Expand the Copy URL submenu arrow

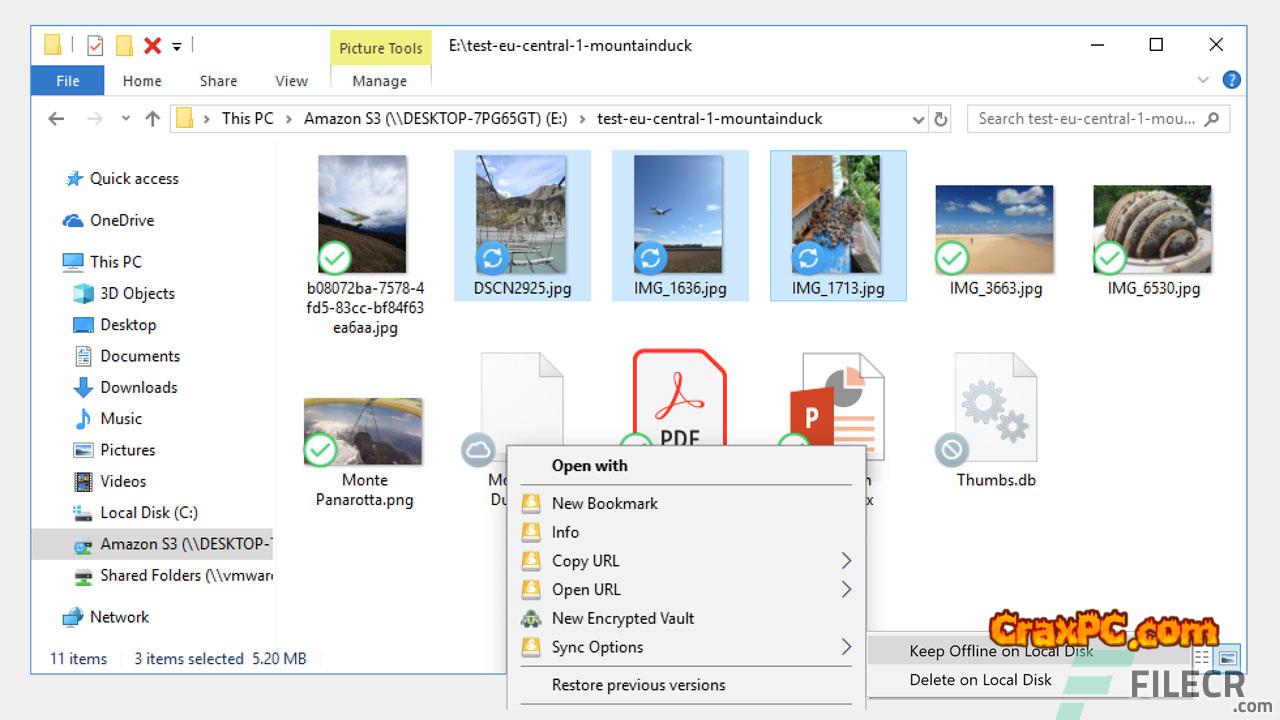(846, 560)
